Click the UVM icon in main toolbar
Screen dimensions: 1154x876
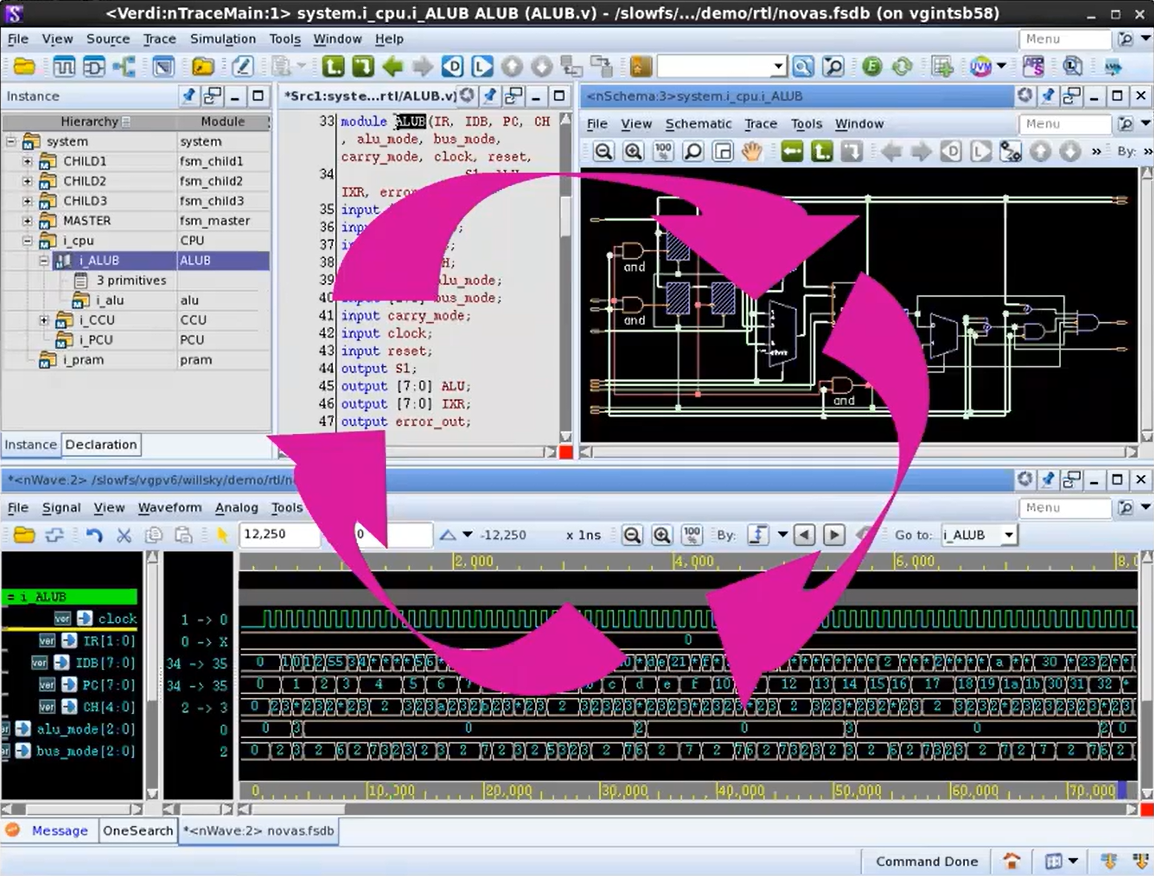click(980, 67)
